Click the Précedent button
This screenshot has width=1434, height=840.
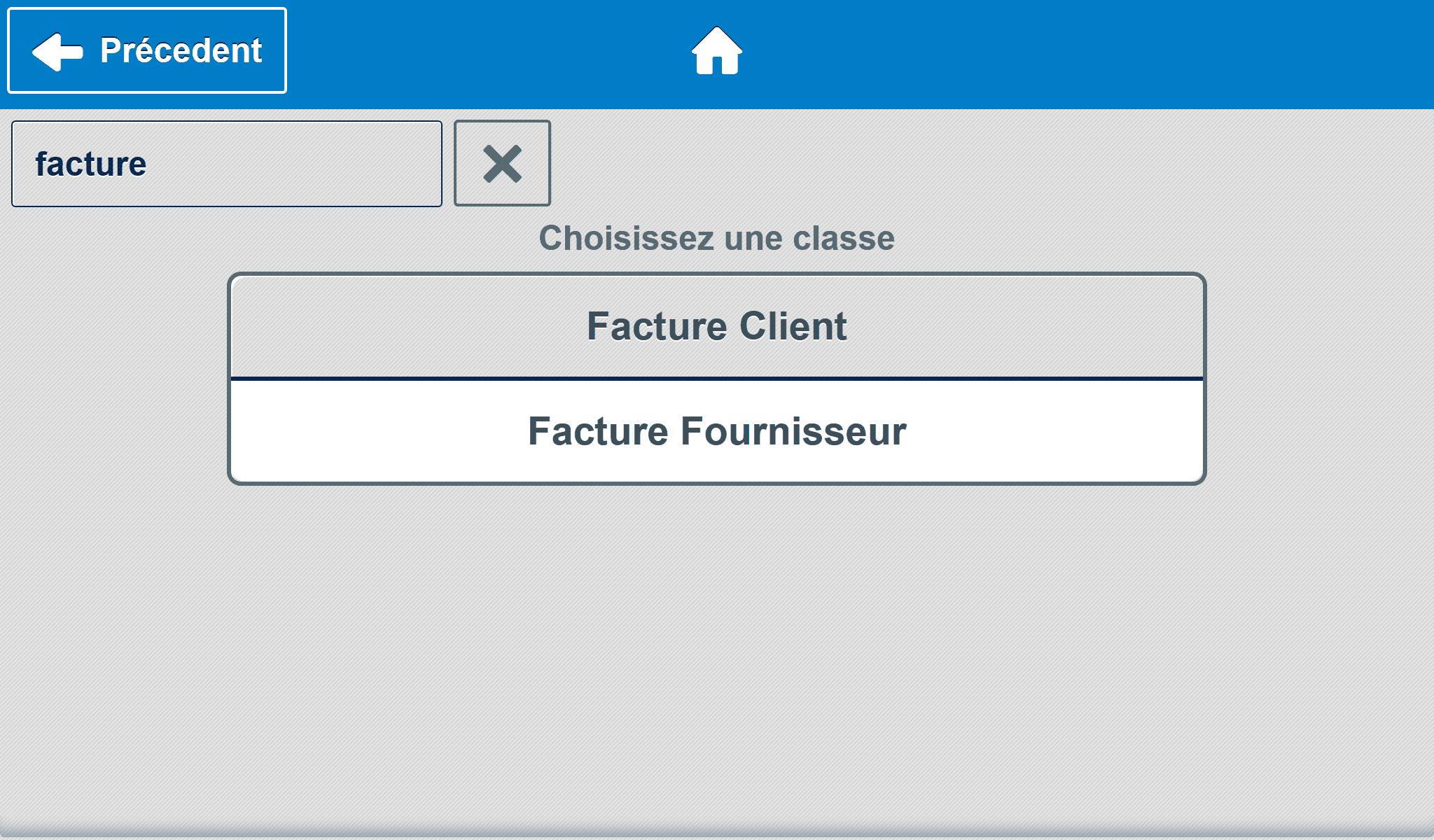pos(147,50)
